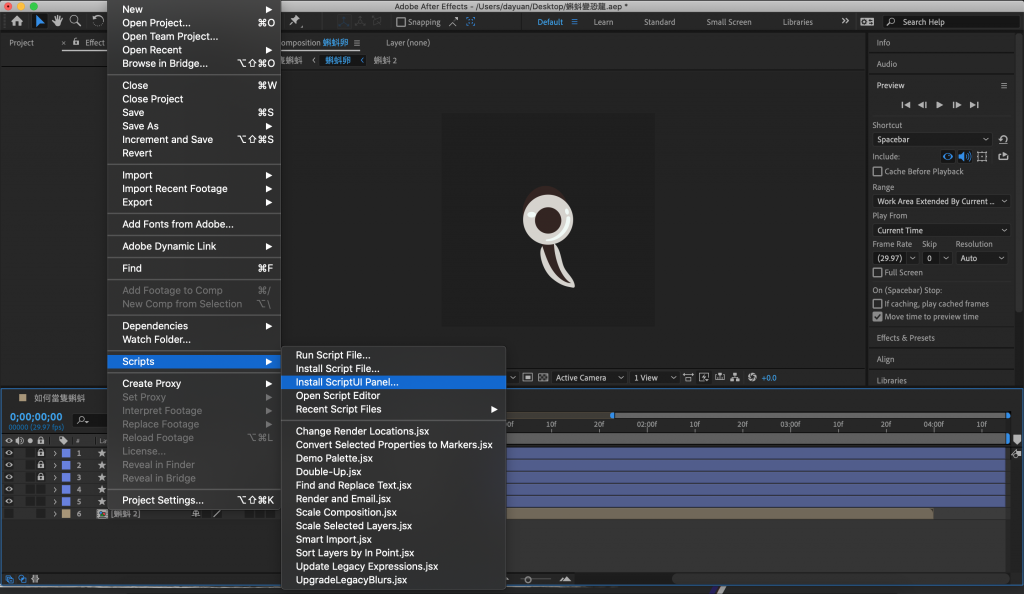
Task: Activate the Selection arrow tool
Action: point(40,21)
